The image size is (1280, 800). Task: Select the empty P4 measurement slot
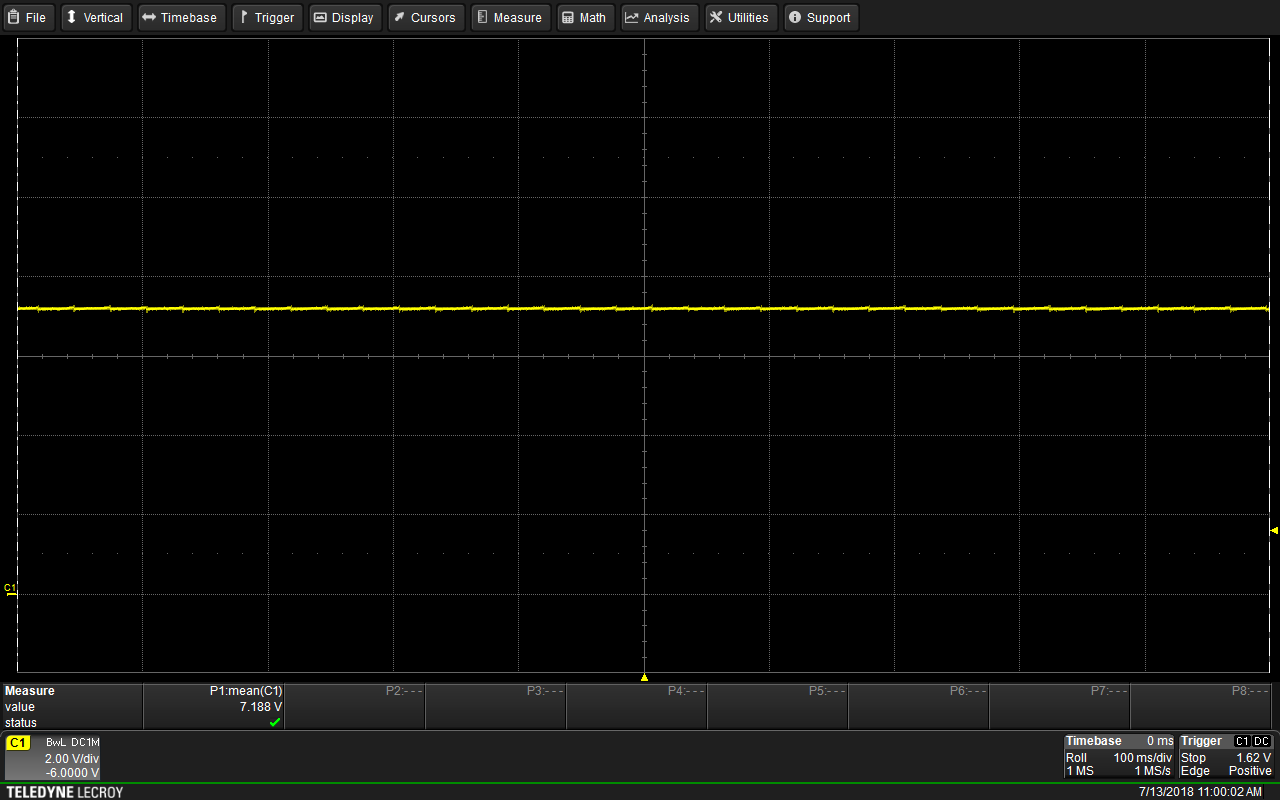637,706
